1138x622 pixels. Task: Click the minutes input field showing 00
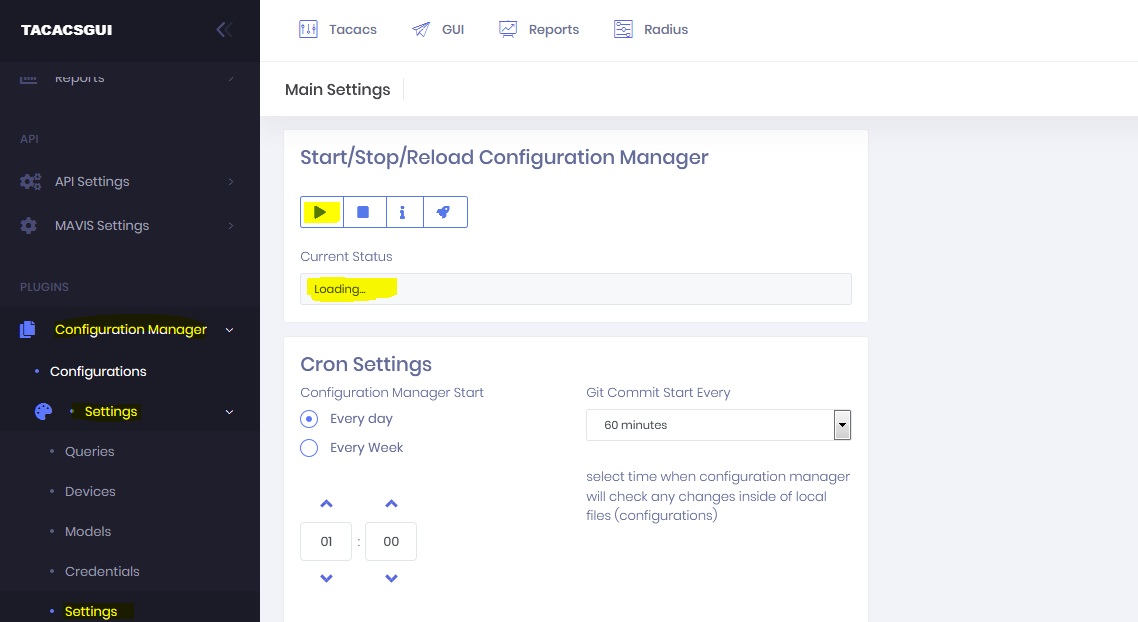click(391, 541)
